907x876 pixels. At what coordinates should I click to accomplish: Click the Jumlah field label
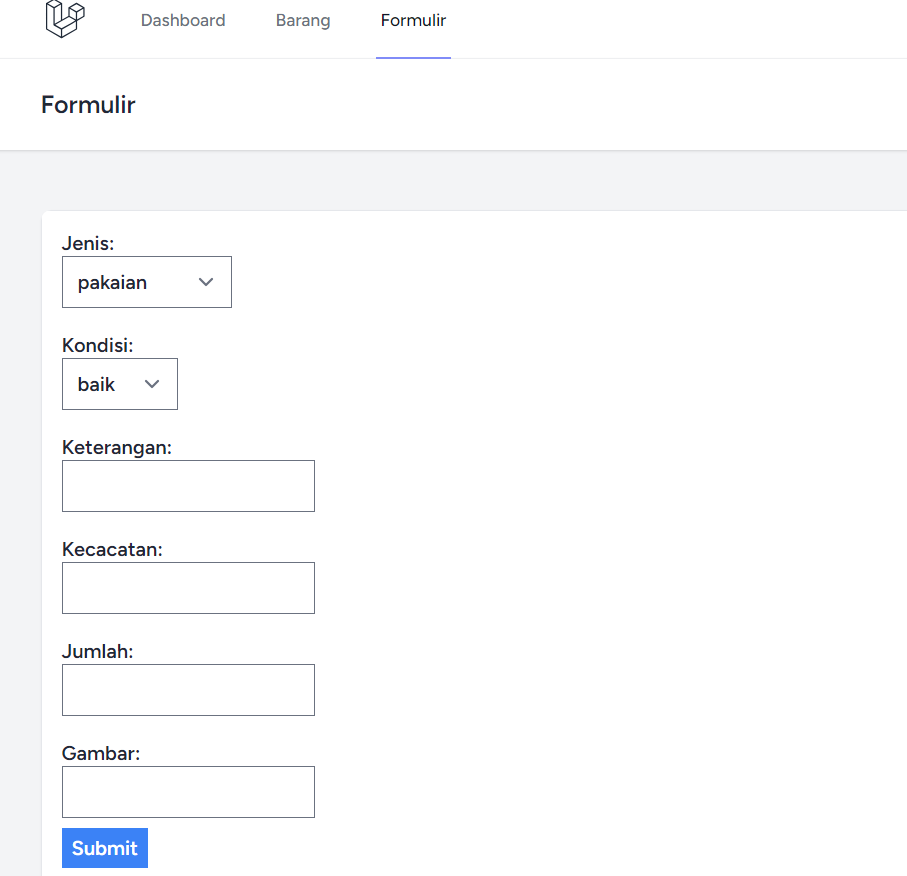[x=97, y=651]
